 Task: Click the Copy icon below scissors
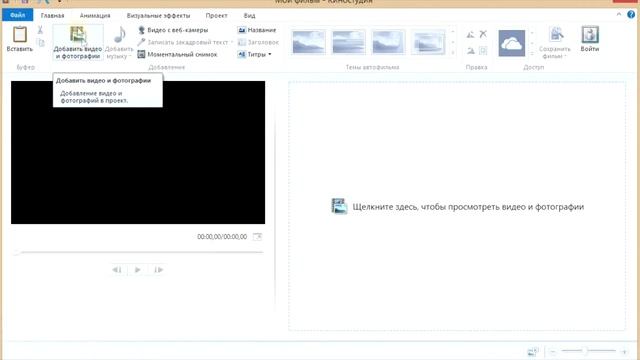(40, 42)
